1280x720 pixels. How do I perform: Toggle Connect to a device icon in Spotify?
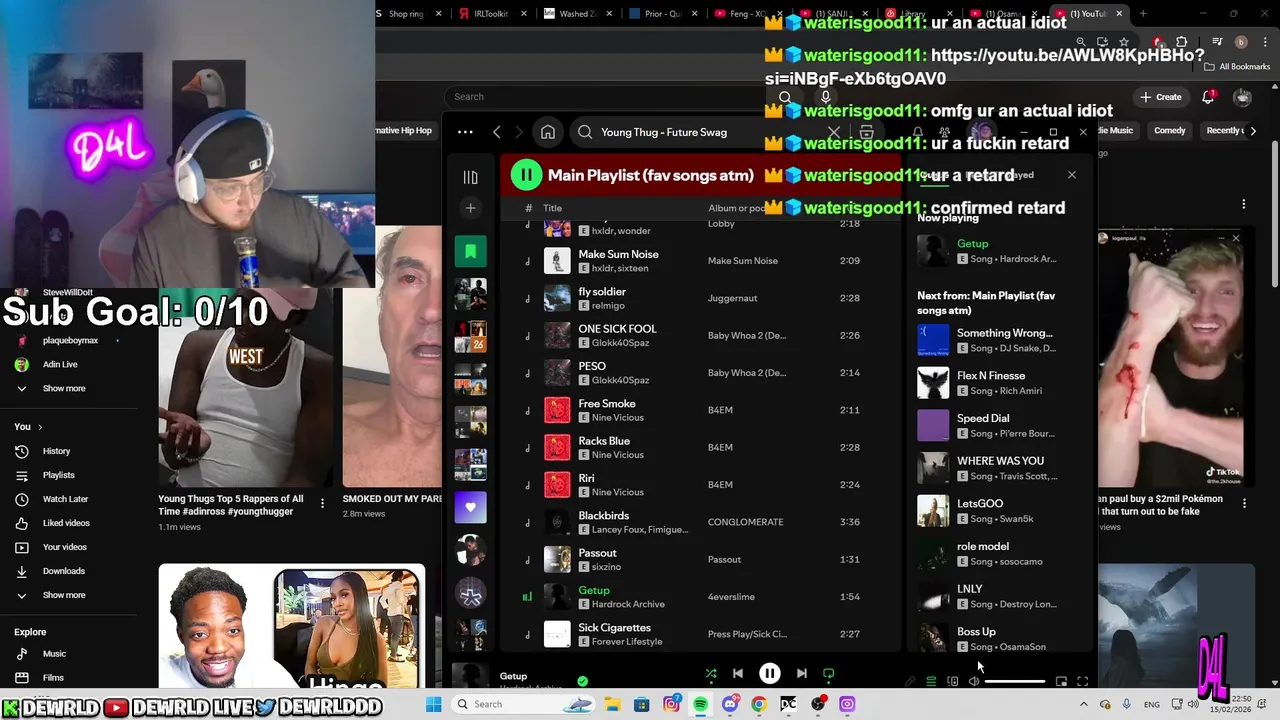[952, 682]
